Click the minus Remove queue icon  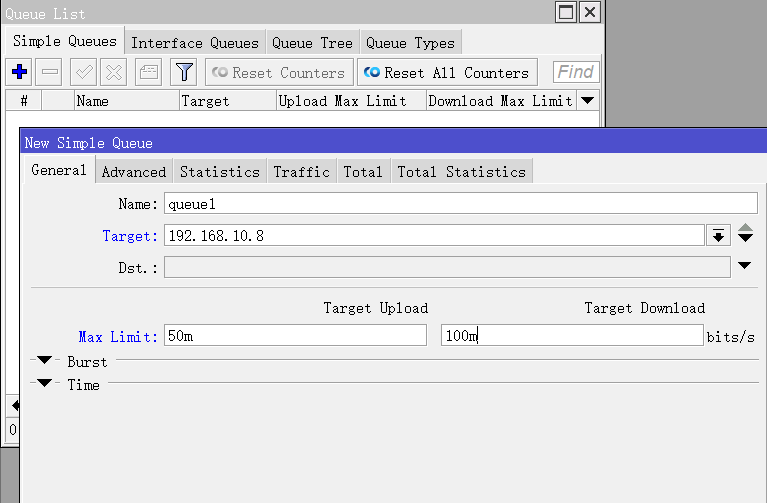pyautogui.click(x=50, y=72)
